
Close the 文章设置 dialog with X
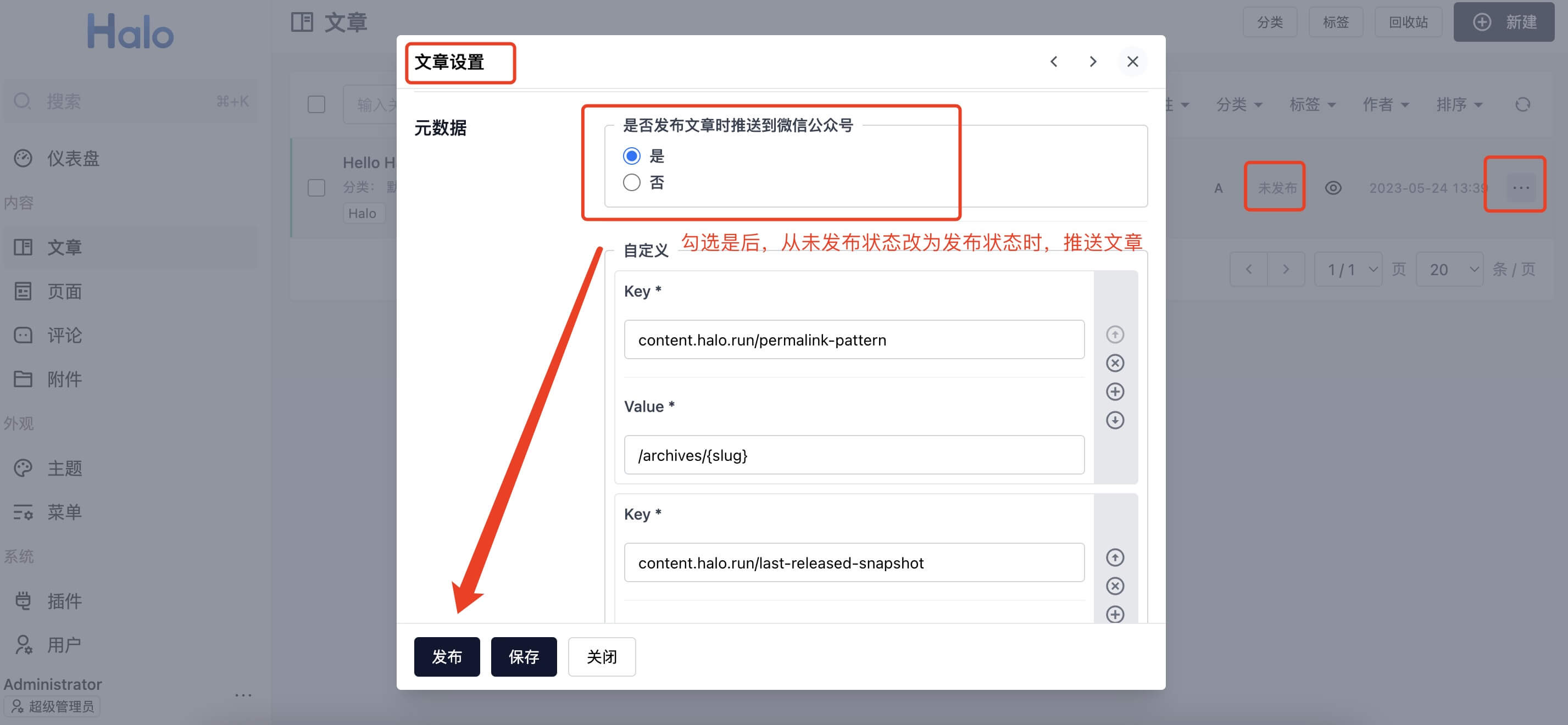click(x=1132, y=62)
